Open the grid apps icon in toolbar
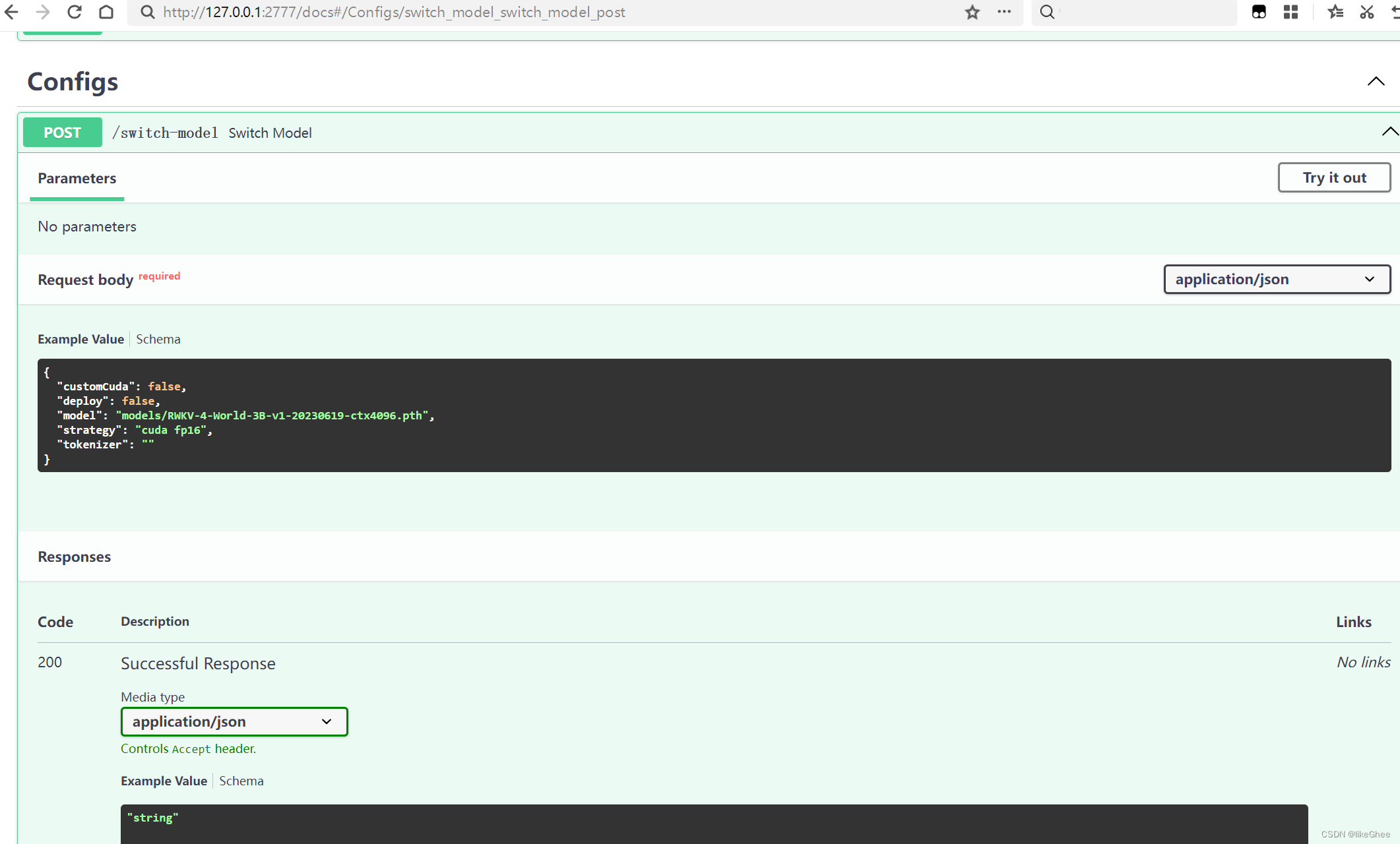The height and width of the screenshot is (844, 1400). [1291, 12]
